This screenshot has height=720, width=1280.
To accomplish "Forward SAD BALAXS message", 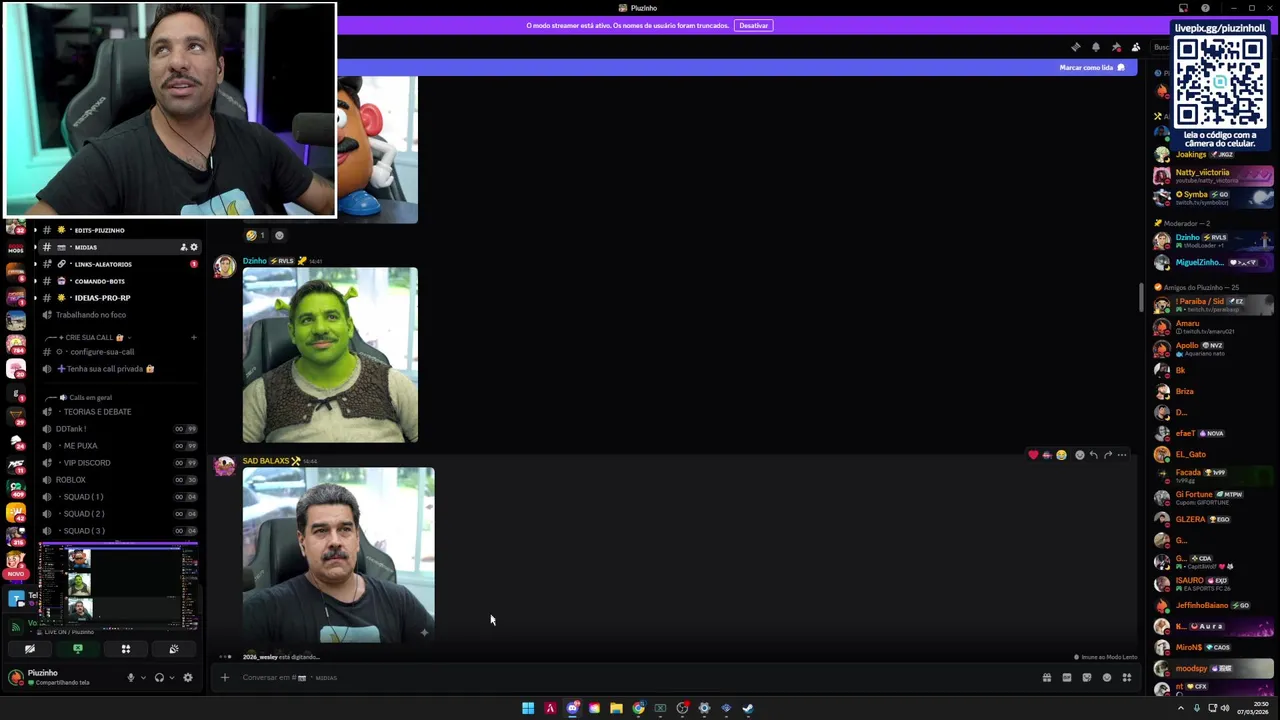I will coord(1107,455).
